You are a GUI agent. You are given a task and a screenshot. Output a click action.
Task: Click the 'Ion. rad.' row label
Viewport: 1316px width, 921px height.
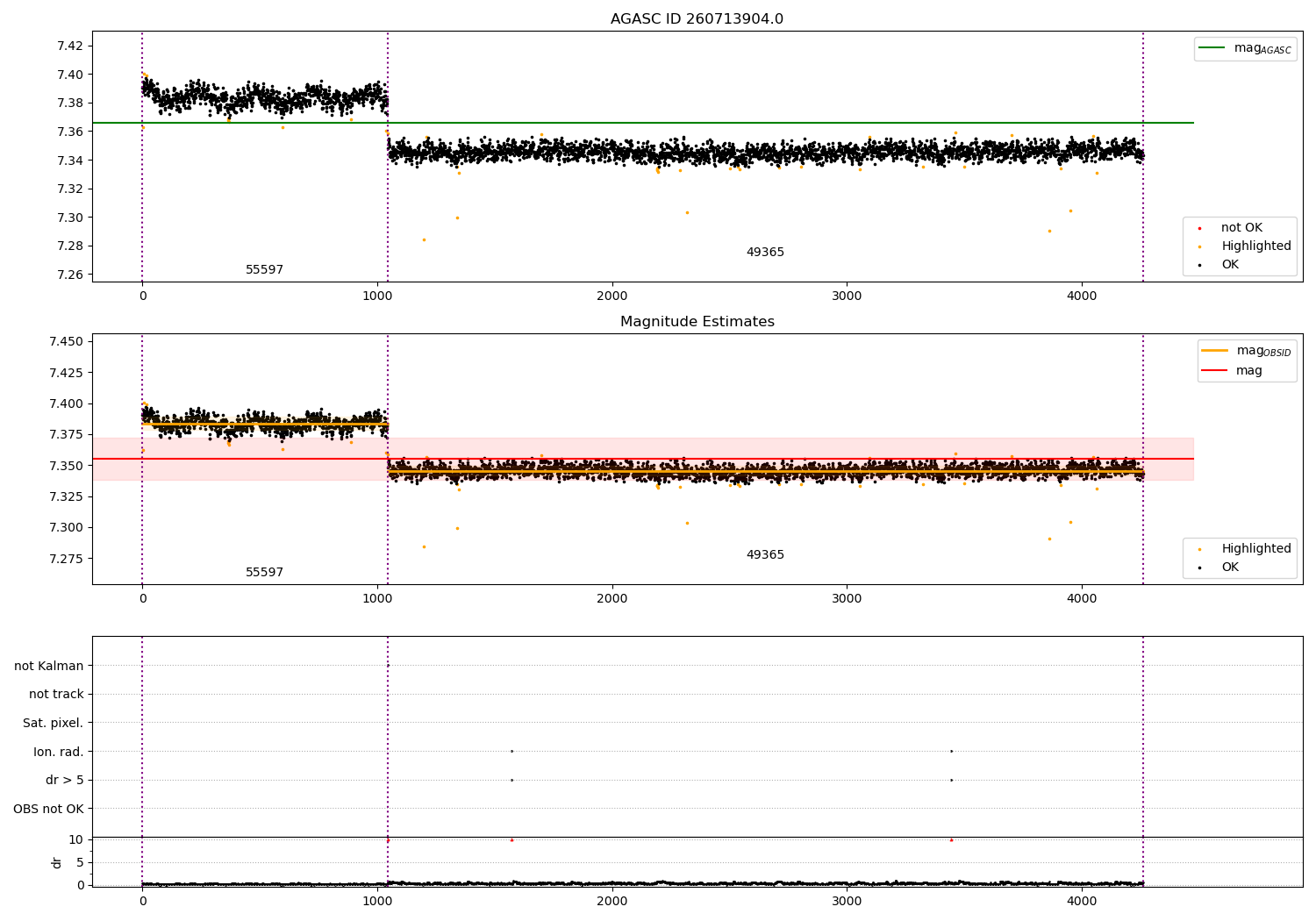tap(59, 753)
